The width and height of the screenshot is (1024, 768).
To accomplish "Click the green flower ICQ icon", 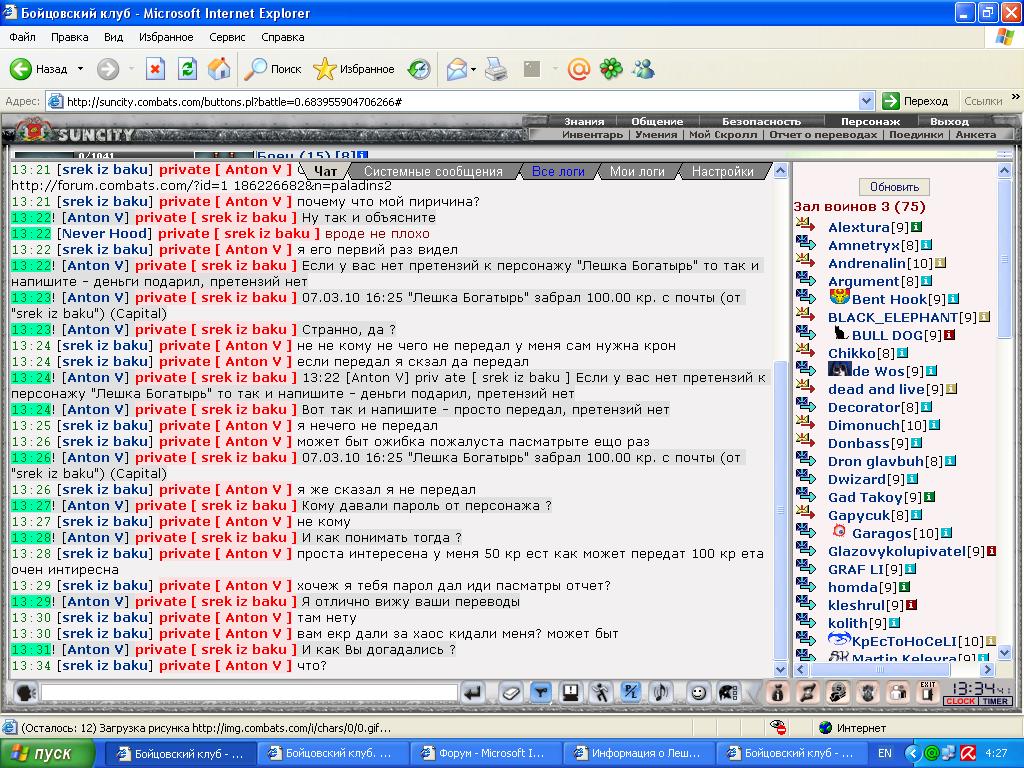I will click(611, 69).
